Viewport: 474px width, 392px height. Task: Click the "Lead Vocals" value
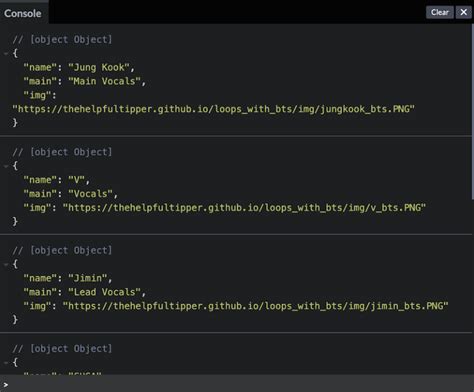104,292
